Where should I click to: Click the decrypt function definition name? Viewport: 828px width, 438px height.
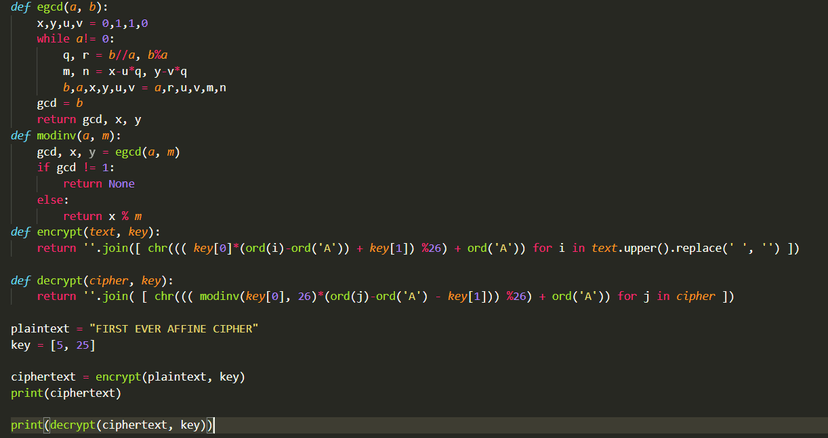click(60, 281)
